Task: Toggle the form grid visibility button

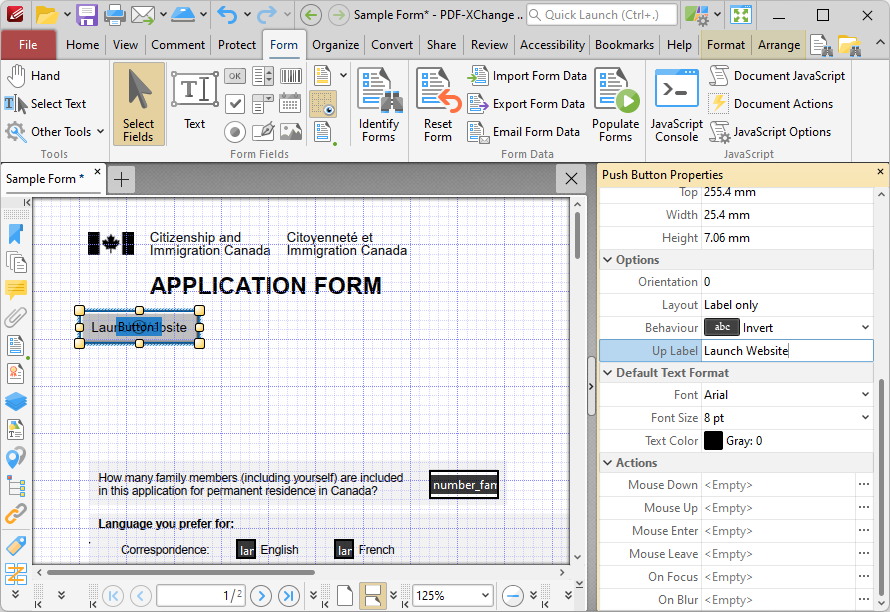Action: click(323, 104)
